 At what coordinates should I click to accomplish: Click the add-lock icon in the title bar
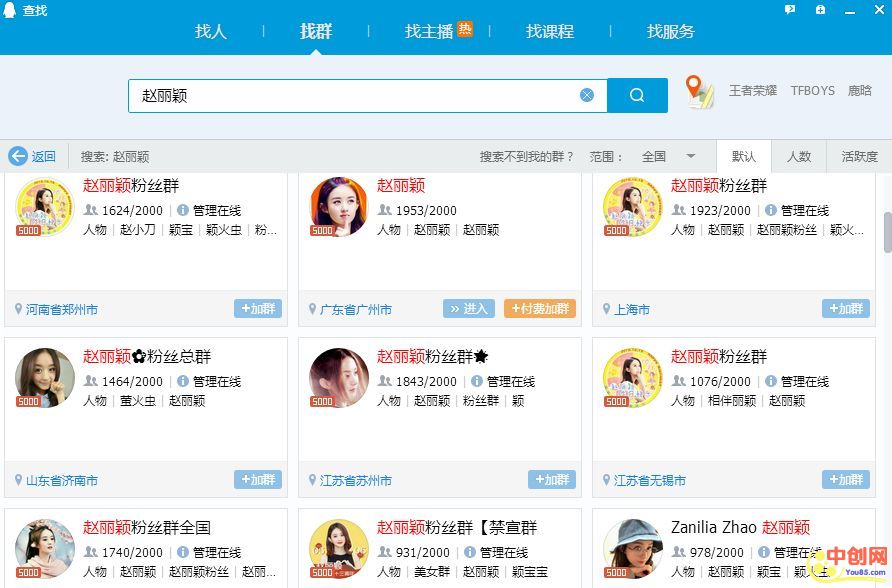(820, 10)
